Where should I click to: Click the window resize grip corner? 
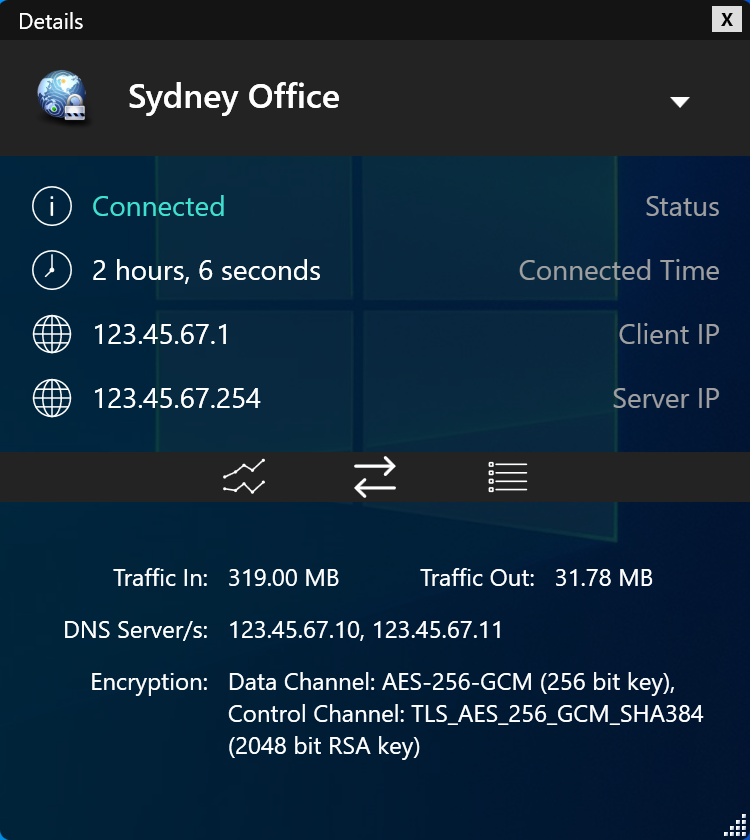738,828
